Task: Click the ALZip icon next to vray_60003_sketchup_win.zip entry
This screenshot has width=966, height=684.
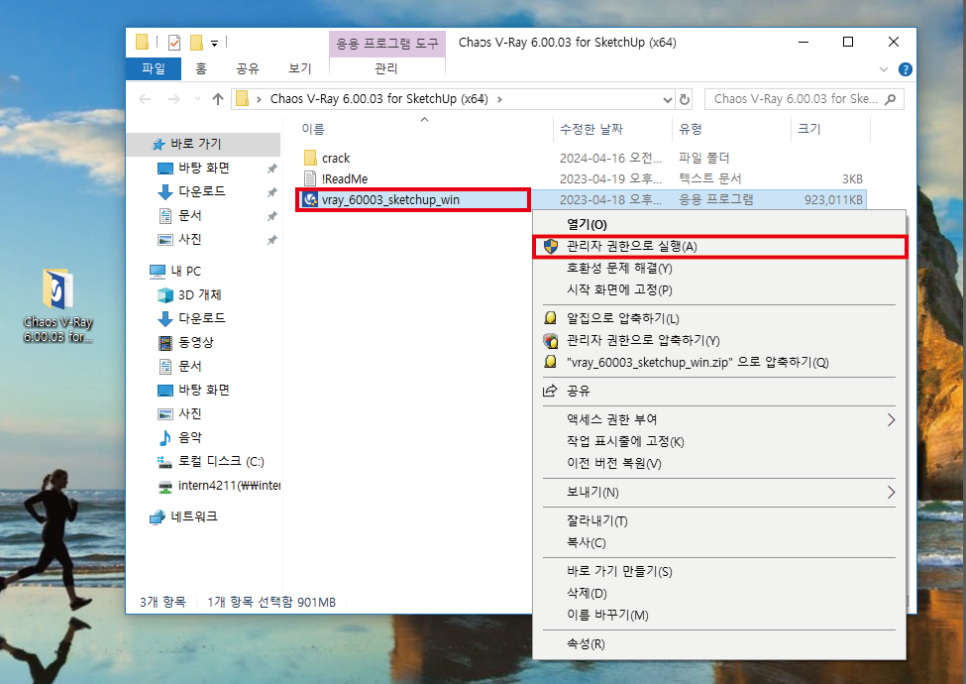Action: tap(551, 362)
